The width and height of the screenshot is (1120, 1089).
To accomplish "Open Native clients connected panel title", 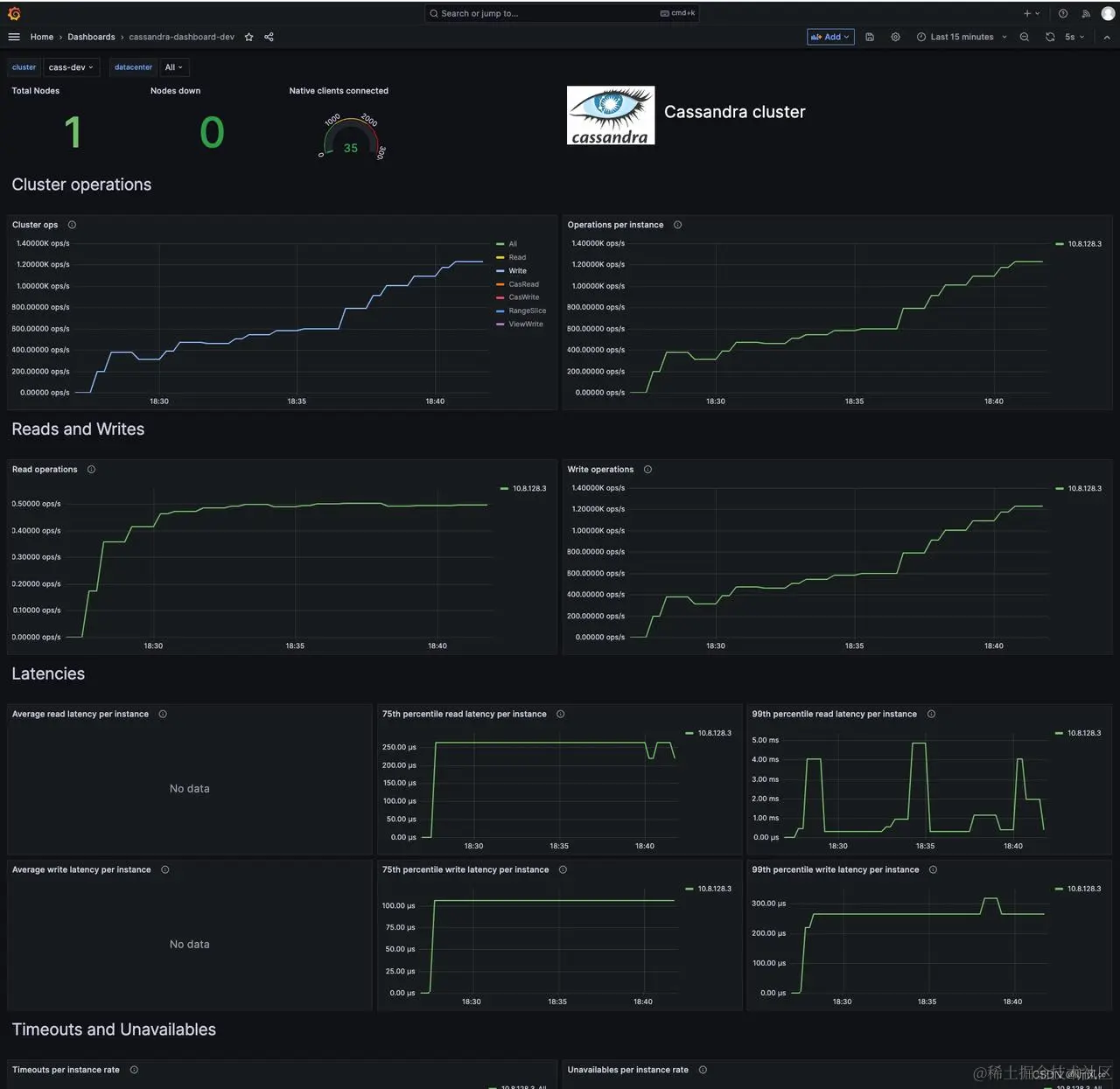I will coord(339,91).
